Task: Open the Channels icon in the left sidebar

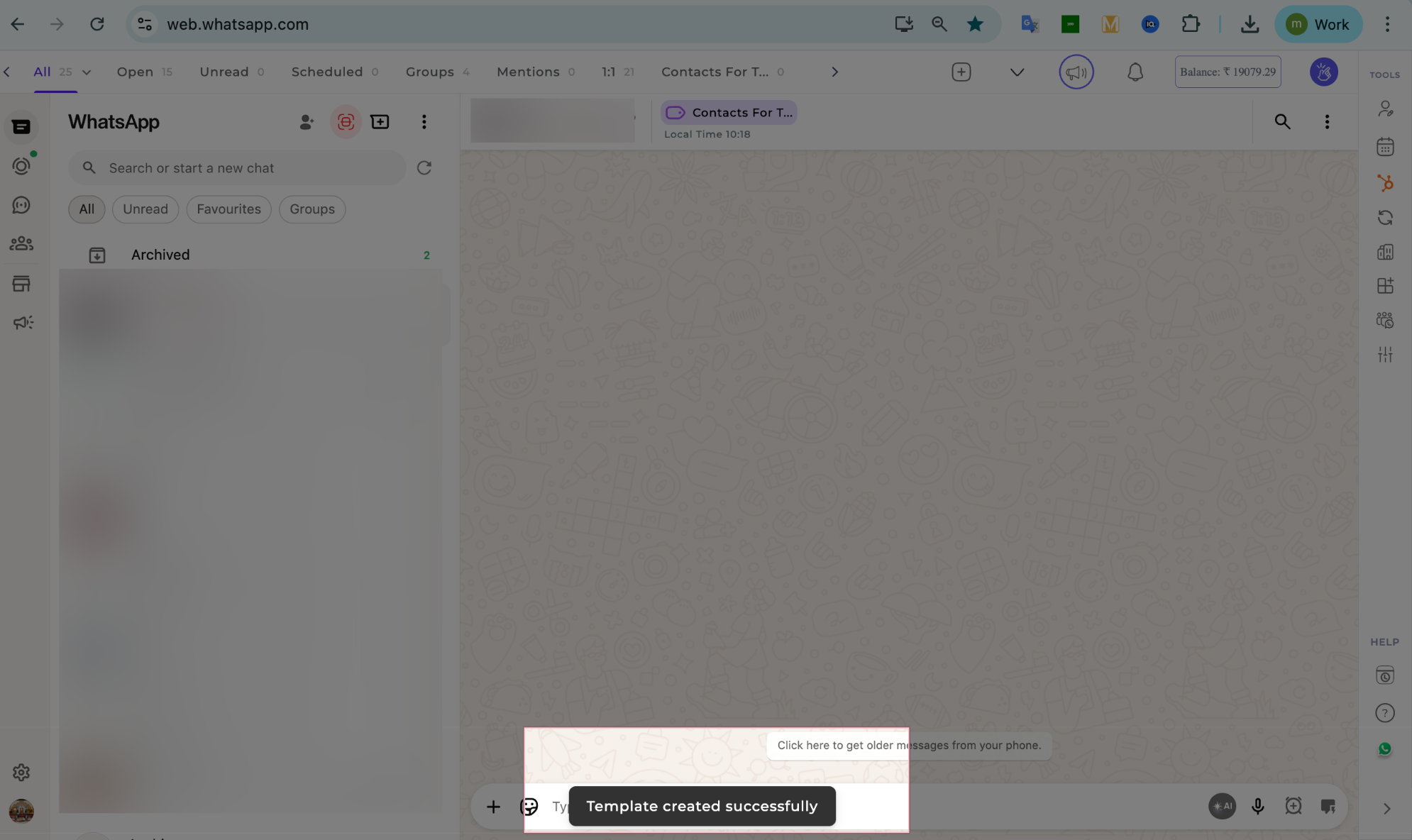Action: pos(21,204)
